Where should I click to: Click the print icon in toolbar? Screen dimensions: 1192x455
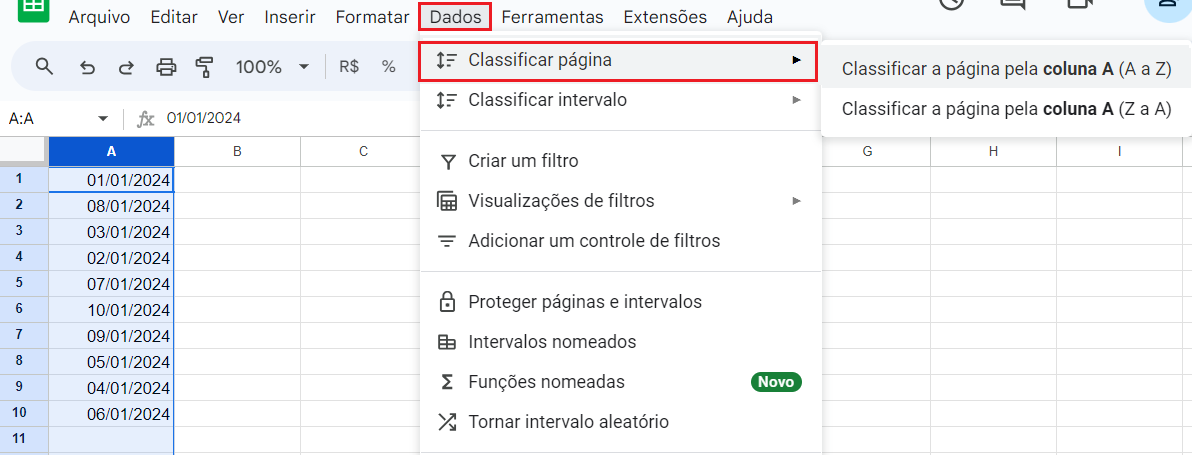click(x=166, y=67)
